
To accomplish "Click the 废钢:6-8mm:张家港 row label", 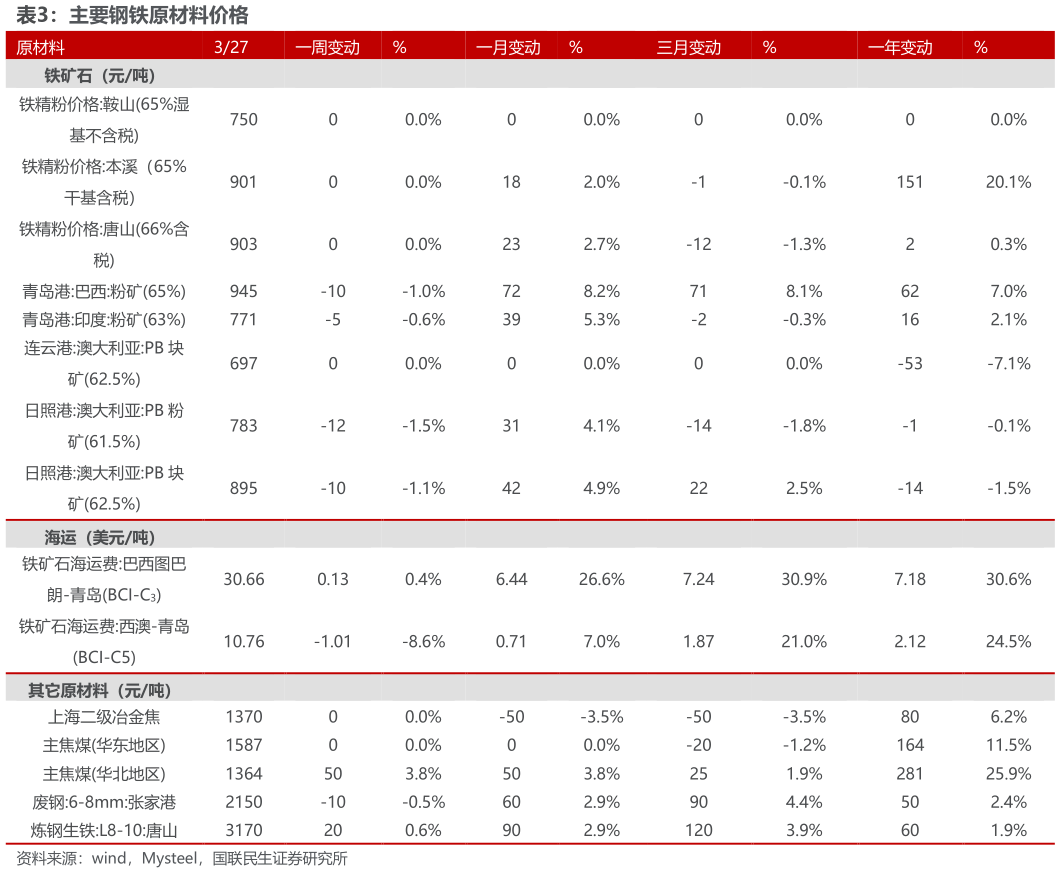I will point(104,801).
